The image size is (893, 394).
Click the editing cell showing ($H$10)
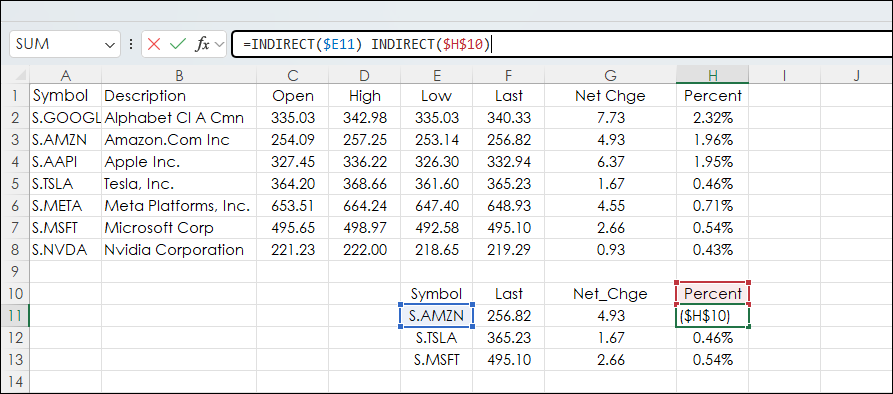712,315
